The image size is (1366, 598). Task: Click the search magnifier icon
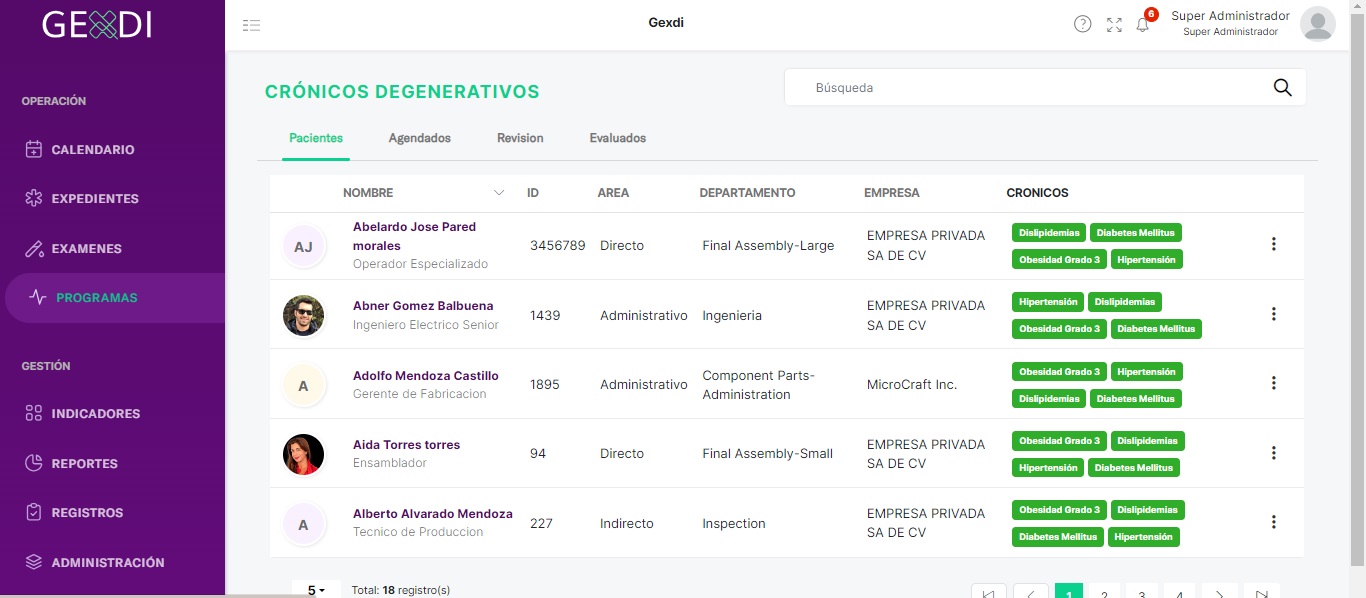(1282, 87)
